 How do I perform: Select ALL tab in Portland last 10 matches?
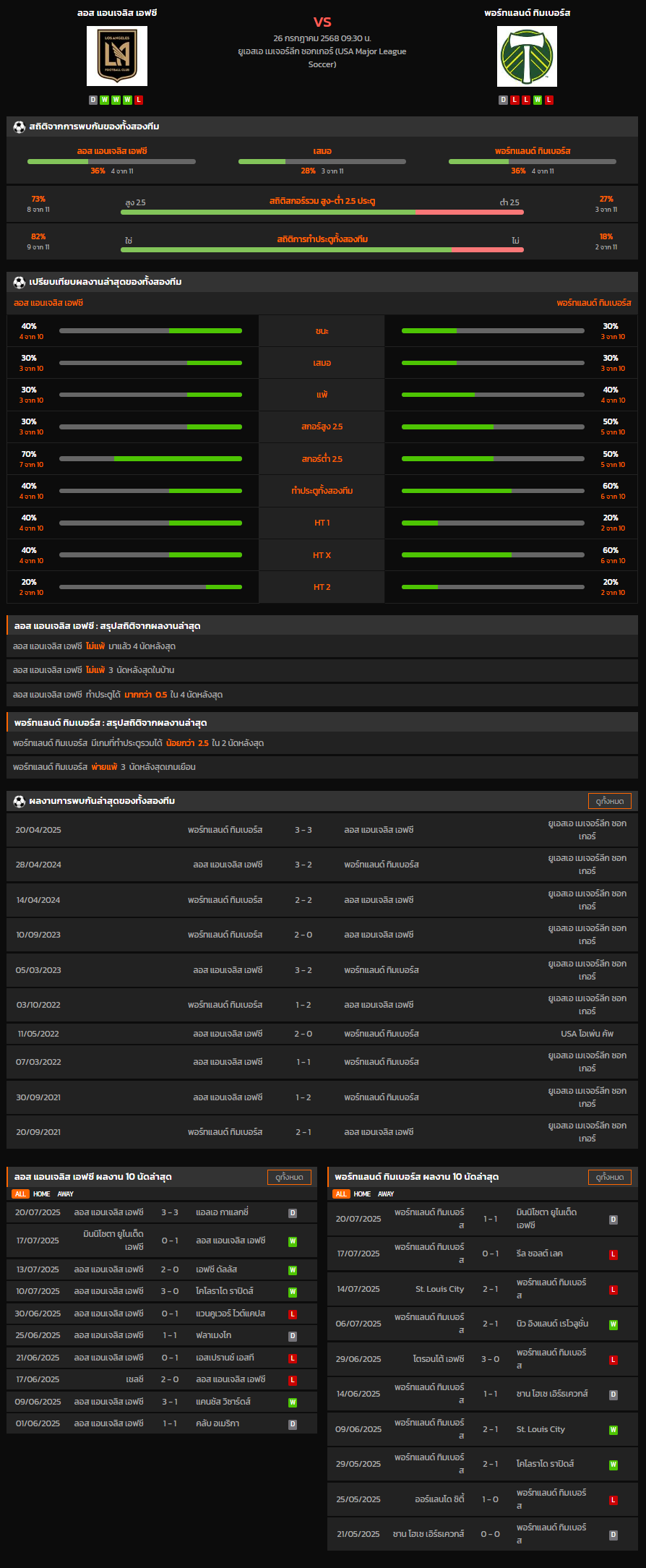coord(341,1194)
